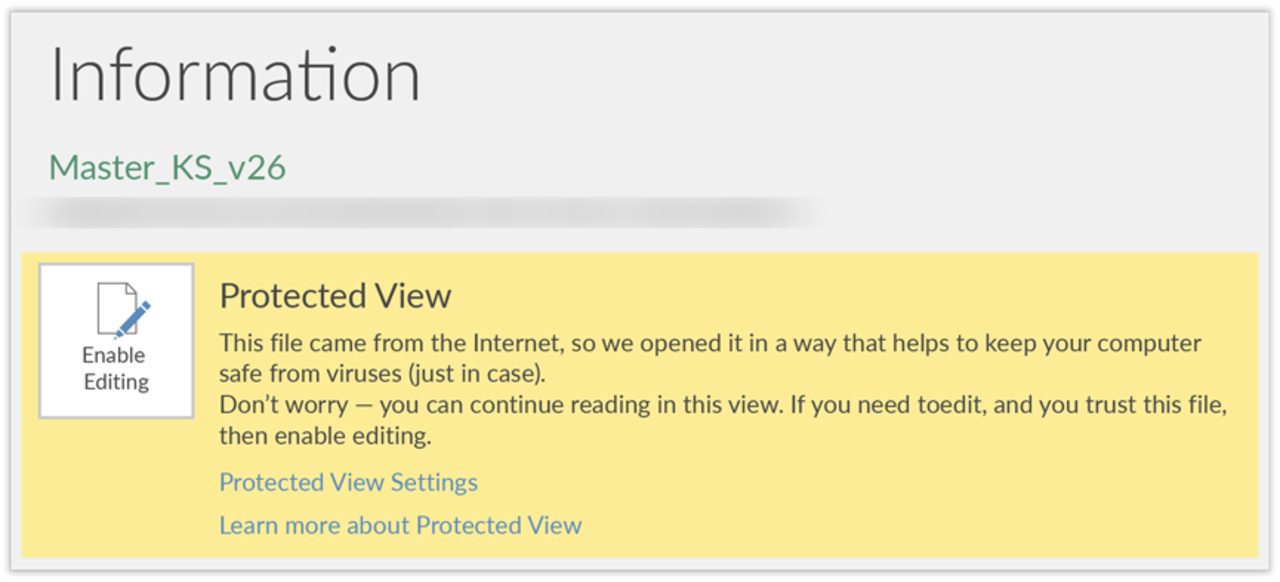Select the "Enable Editing" label under the icon

click(x=116, y=368)
